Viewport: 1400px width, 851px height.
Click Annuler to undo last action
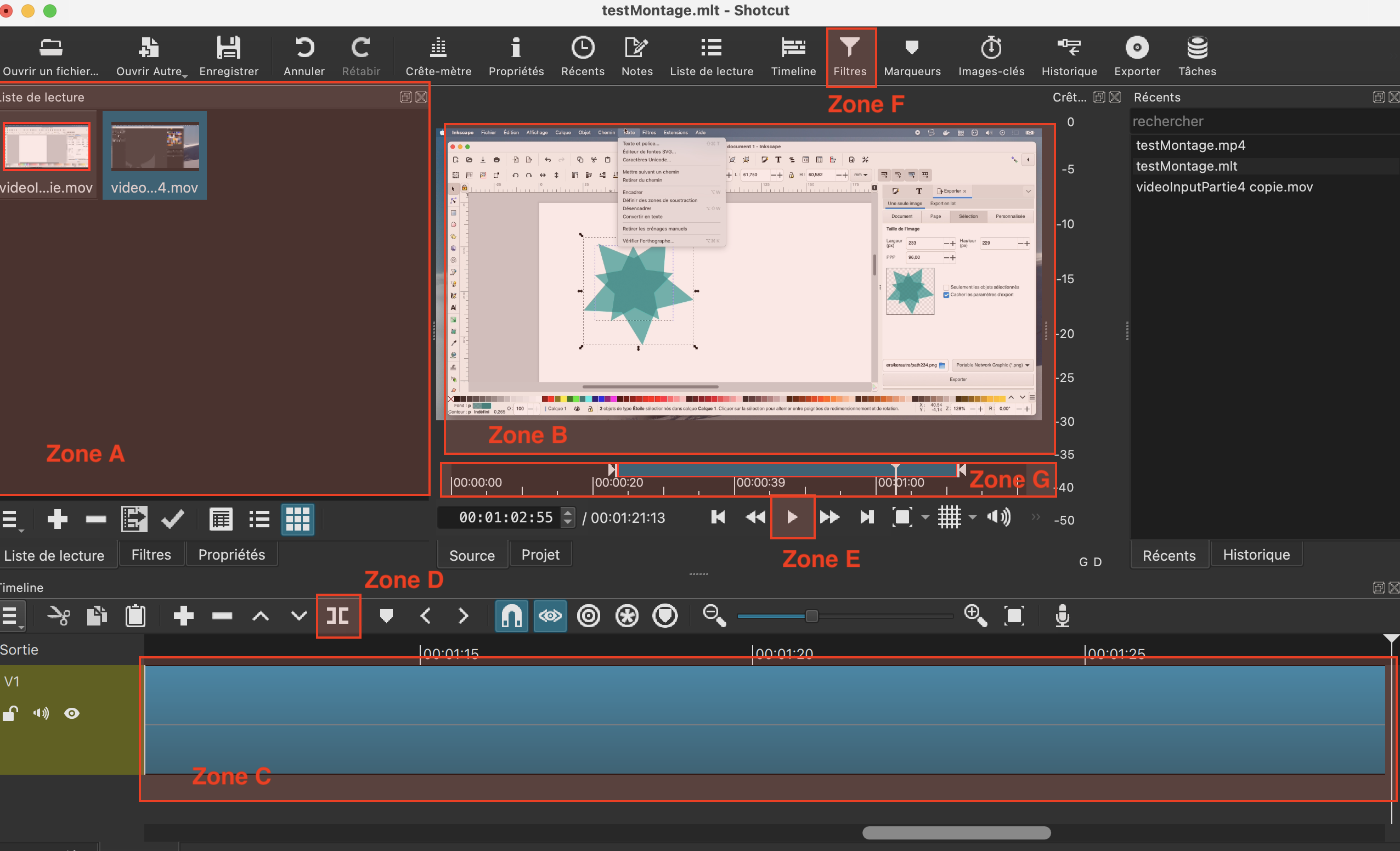click(304, 57)
